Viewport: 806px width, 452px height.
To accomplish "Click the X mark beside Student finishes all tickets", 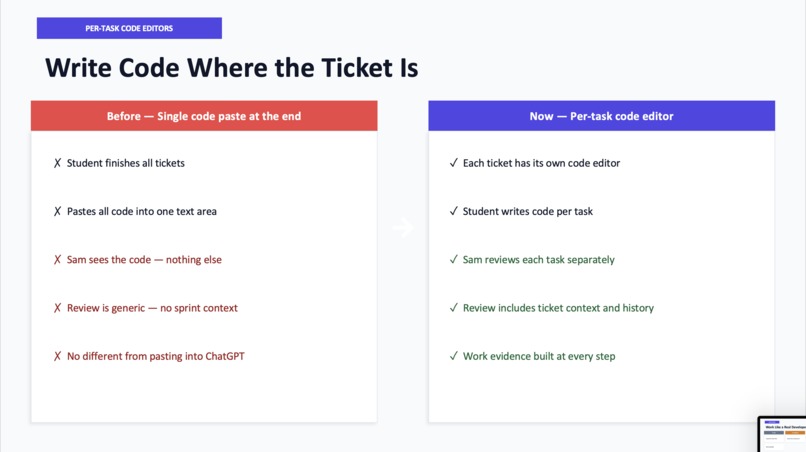I will tap(57, 163).
